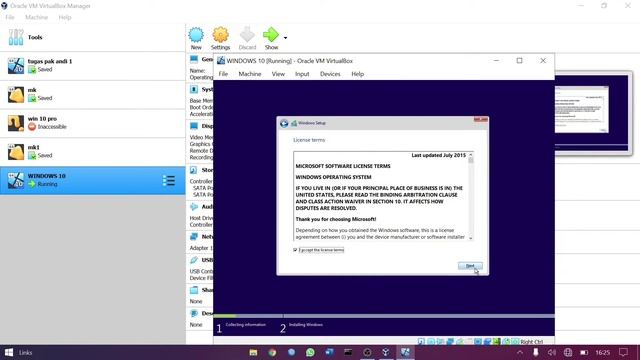Toggle 'I accept the license terms' checkbox

click(x=295, y=250)
